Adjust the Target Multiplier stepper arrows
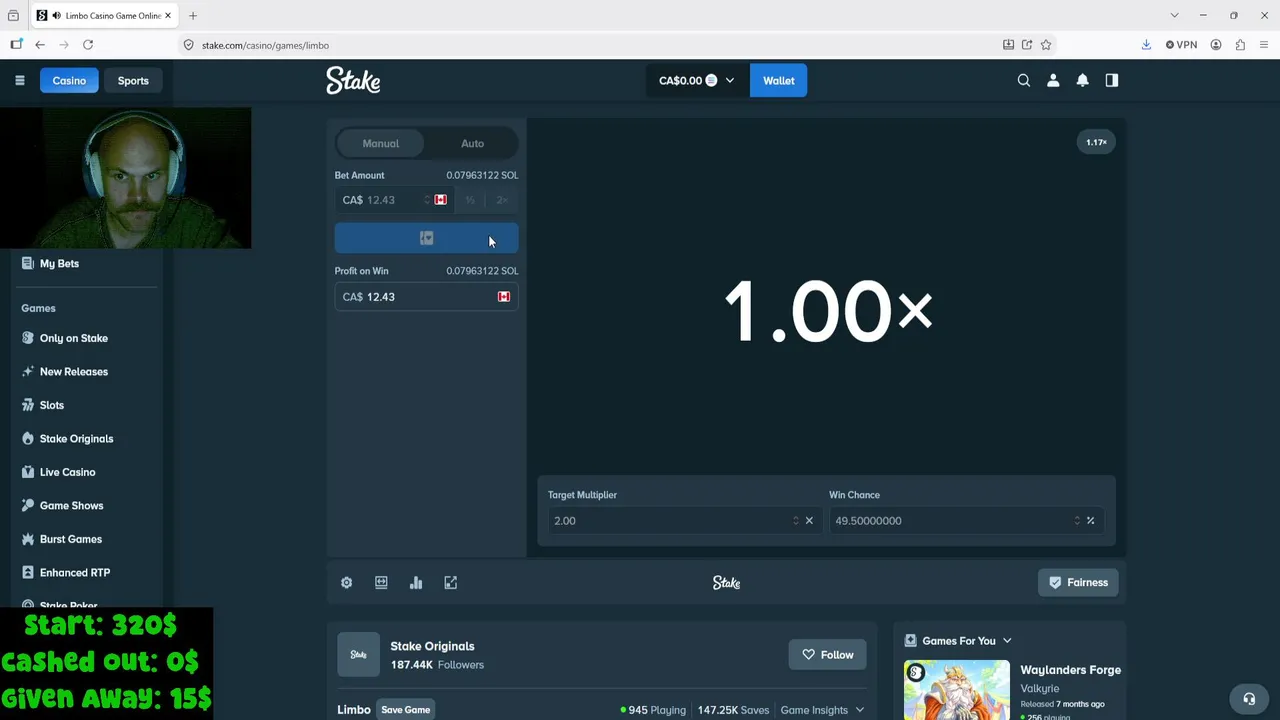1280x720 pixels. pos(796,520)
